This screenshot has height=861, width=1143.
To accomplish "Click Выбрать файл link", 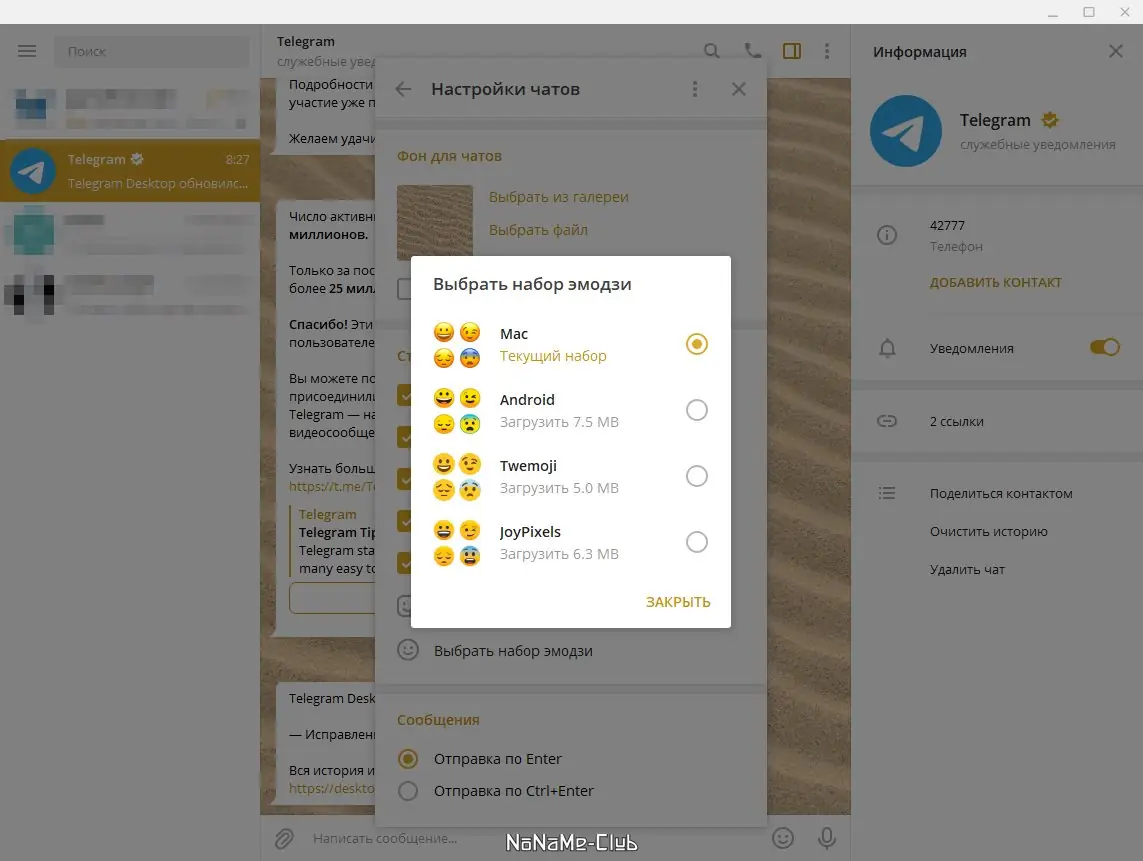I will [x=538, y=230].
